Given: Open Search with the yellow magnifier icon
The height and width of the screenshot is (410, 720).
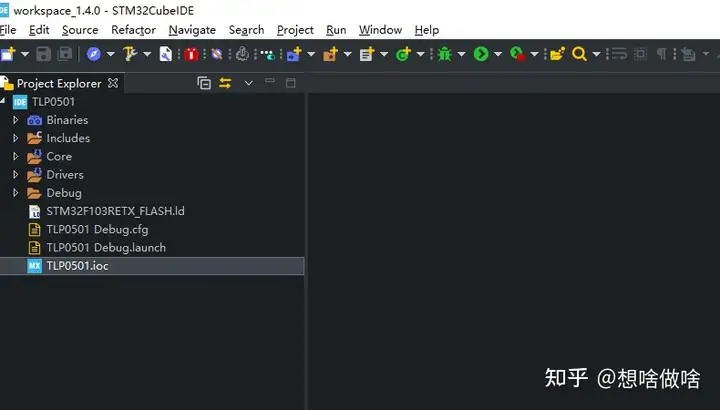Looking at the screenshot, I should coord(579,54).
